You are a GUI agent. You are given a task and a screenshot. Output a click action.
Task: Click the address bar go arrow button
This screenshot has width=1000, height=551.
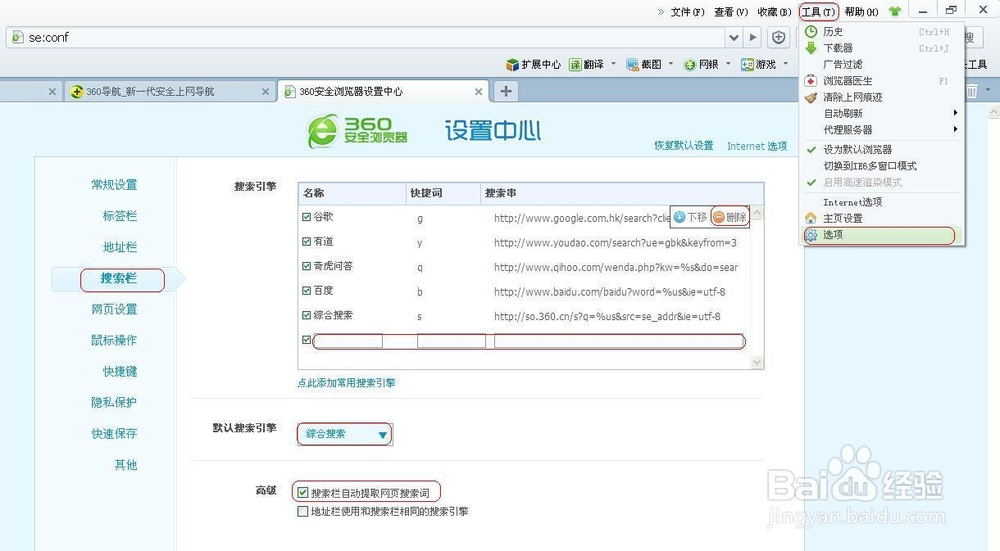point(753,38)
